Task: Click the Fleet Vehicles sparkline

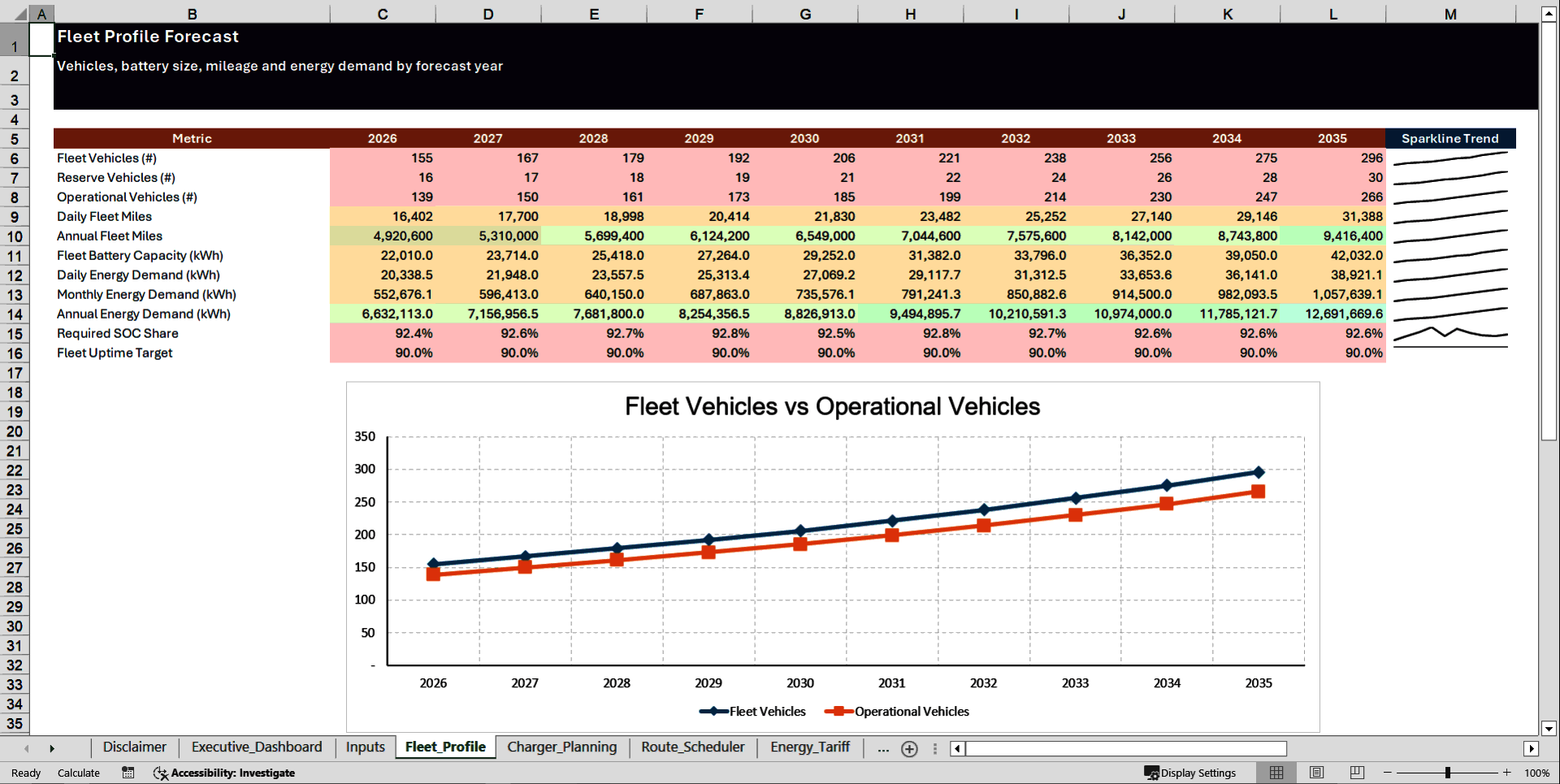Action: 1450,158
